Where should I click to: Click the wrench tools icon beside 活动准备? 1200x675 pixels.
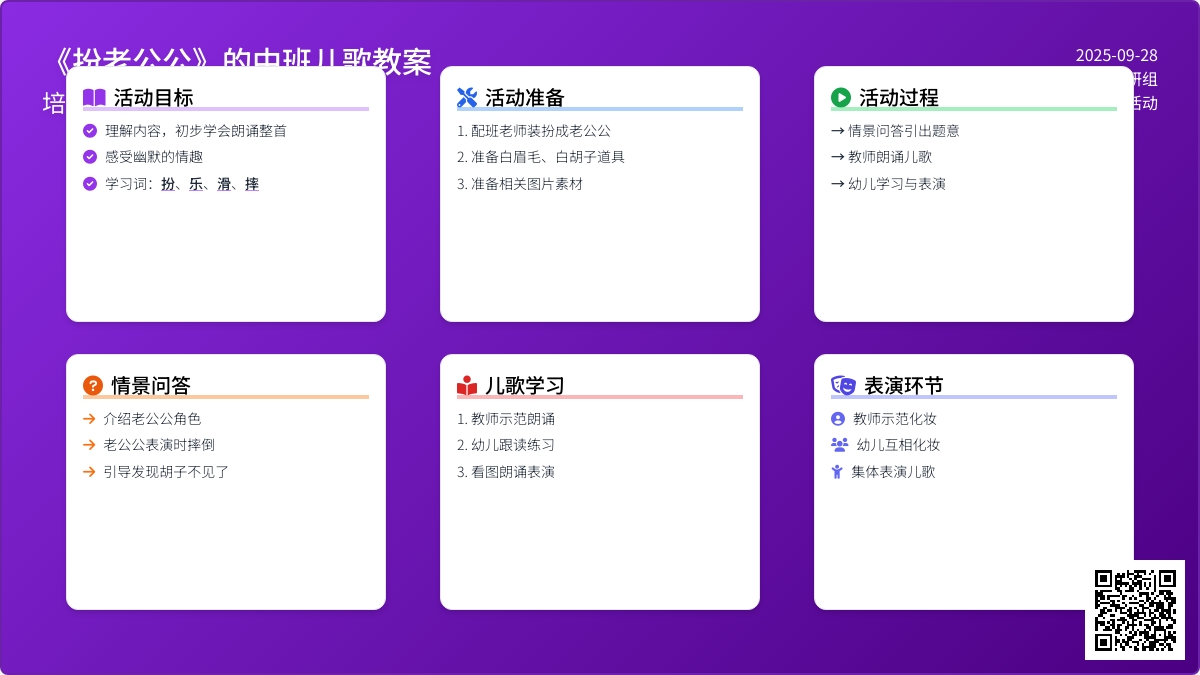tap(467, 98)
